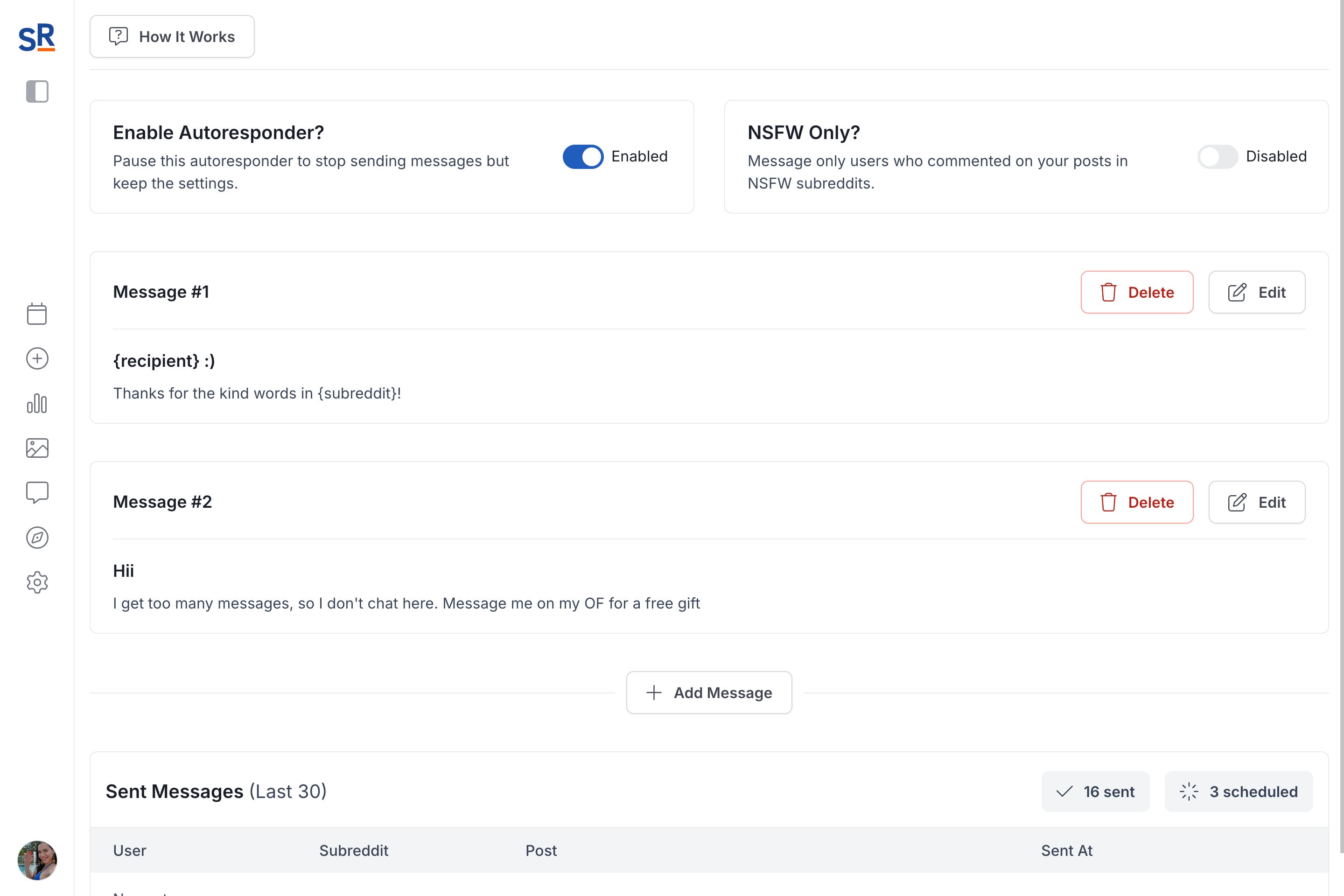The width and height of the screenshot is (1344, 896).
Task: Open the image gallery icon
Action: click(37, 448)
